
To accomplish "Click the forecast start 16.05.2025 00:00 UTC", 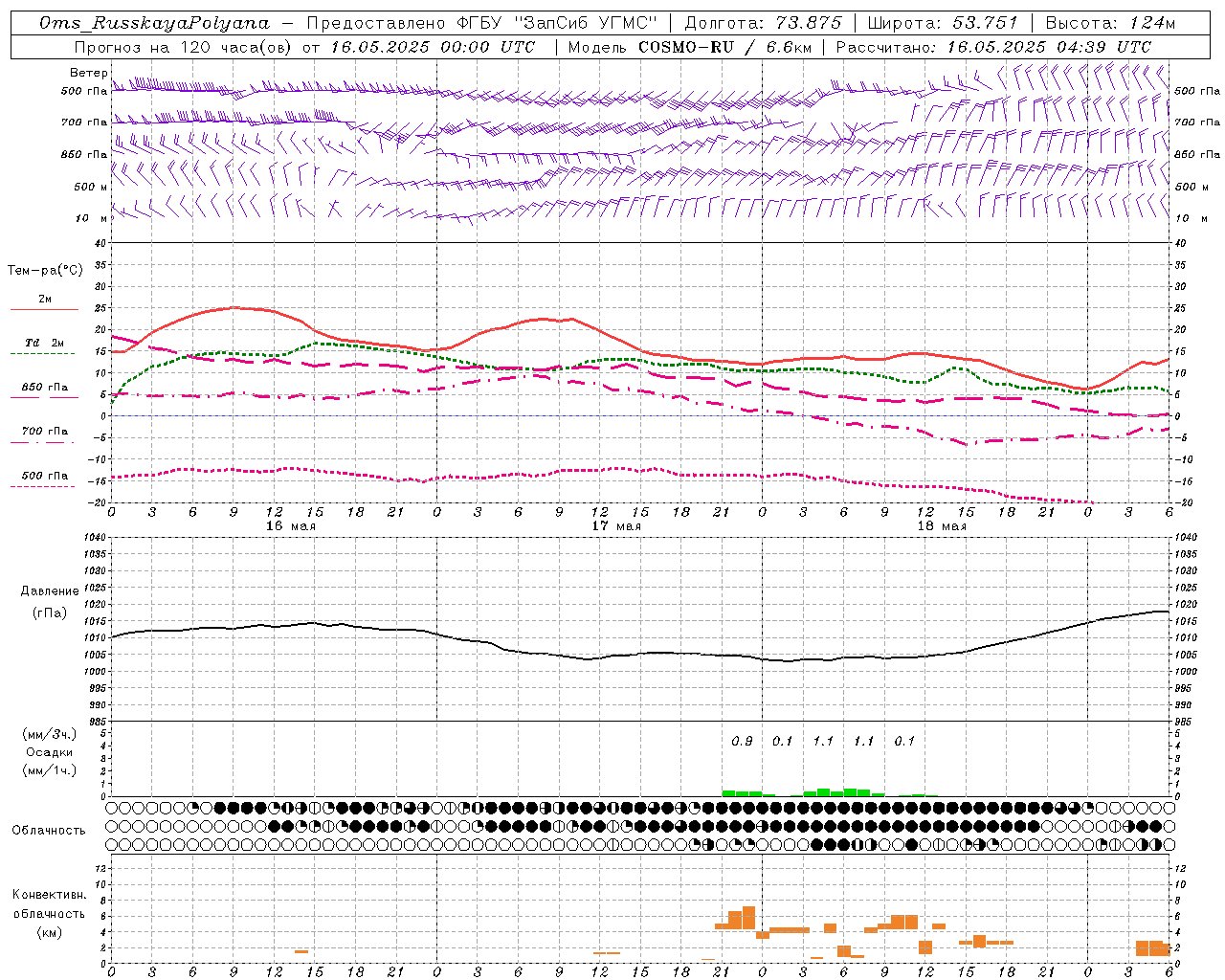I will (434, 47).
